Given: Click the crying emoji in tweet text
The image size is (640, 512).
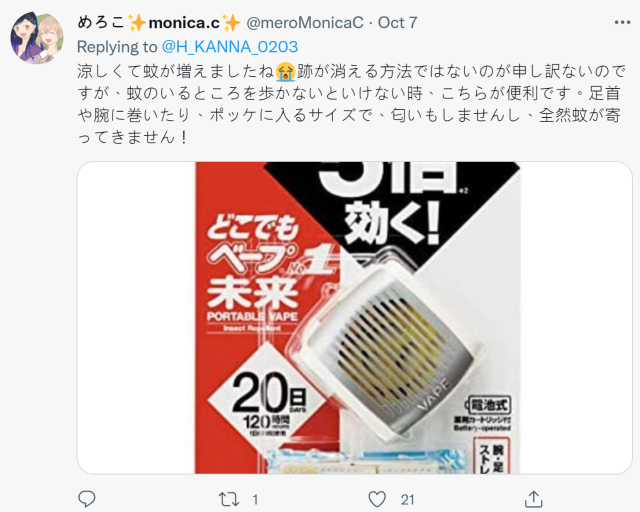Looking at the screenshot, I should (286, 71).
